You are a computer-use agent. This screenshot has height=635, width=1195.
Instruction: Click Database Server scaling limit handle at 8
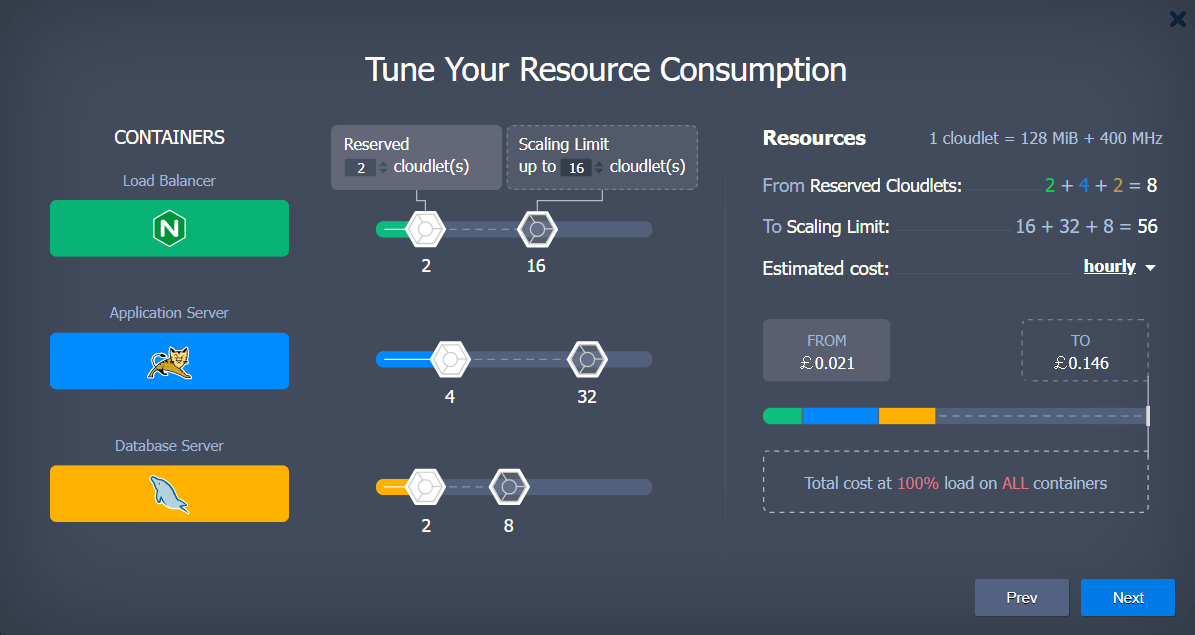[509, 487]
